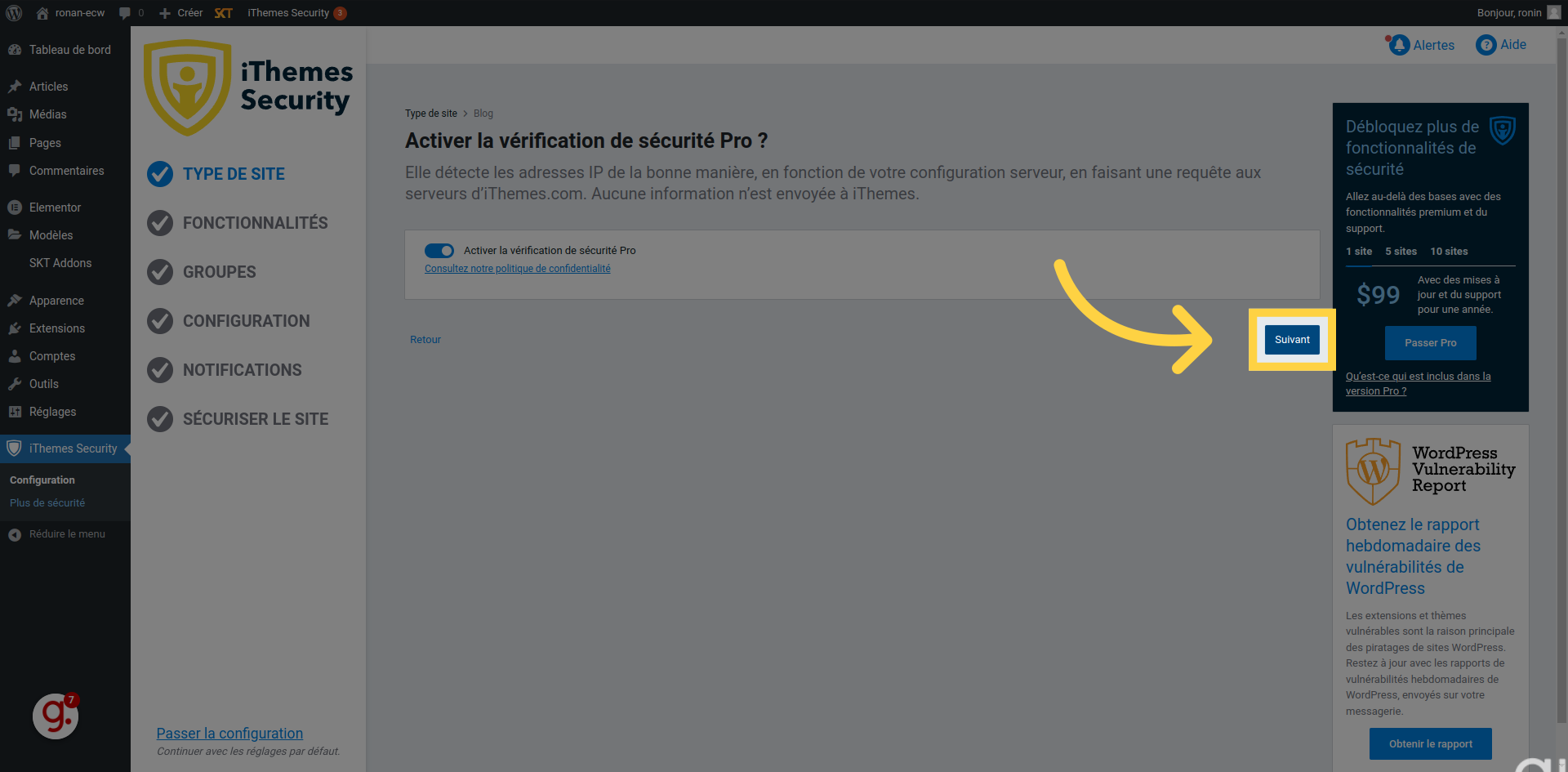The height and width of the screenshot is (772, 1568).
Task: Toggle Activer la vérification de sécurité Pro switch
Action: (x=439, y=251)
